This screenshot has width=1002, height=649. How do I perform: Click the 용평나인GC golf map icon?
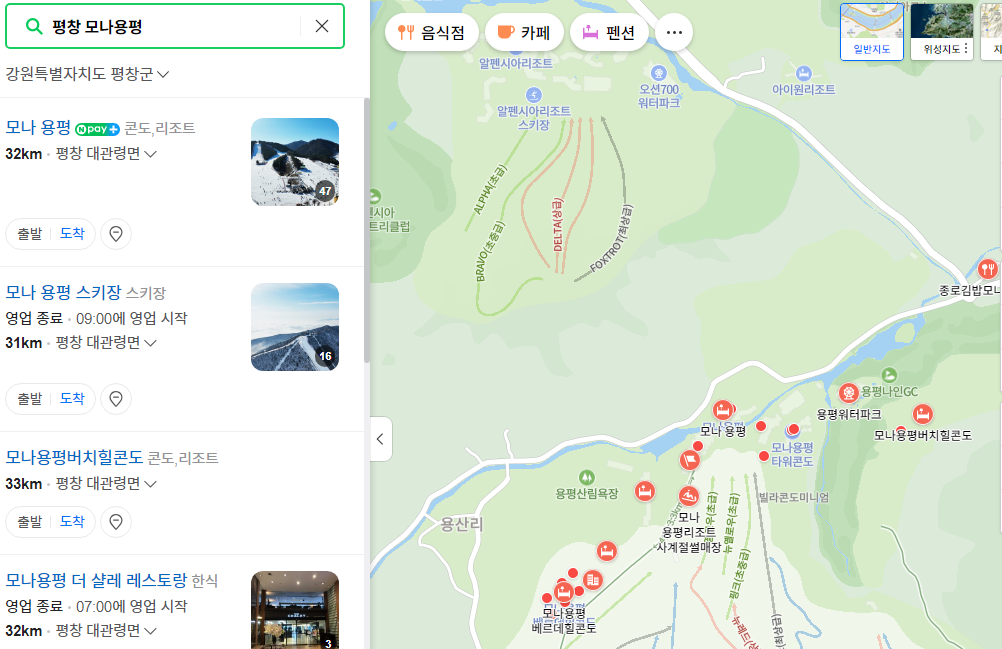point(889,375)
